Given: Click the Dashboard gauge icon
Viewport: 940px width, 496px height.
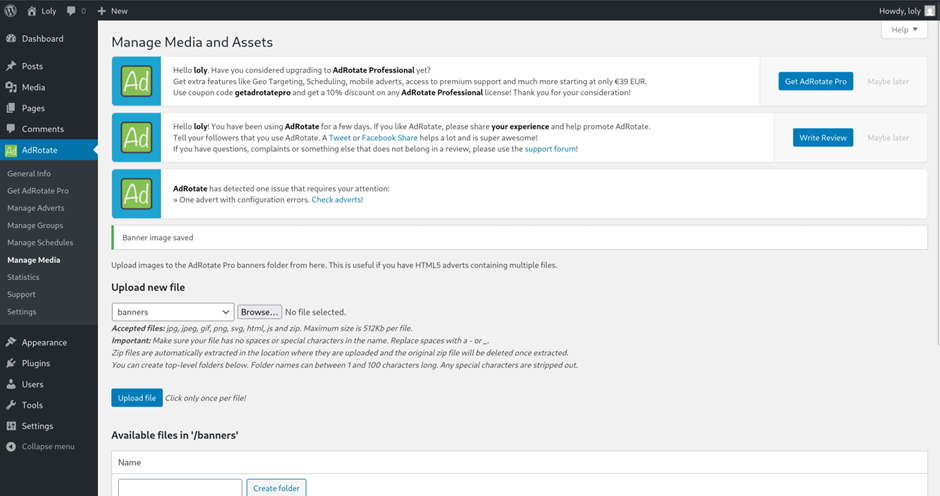Looking at the screenshot, I should 11,38.
